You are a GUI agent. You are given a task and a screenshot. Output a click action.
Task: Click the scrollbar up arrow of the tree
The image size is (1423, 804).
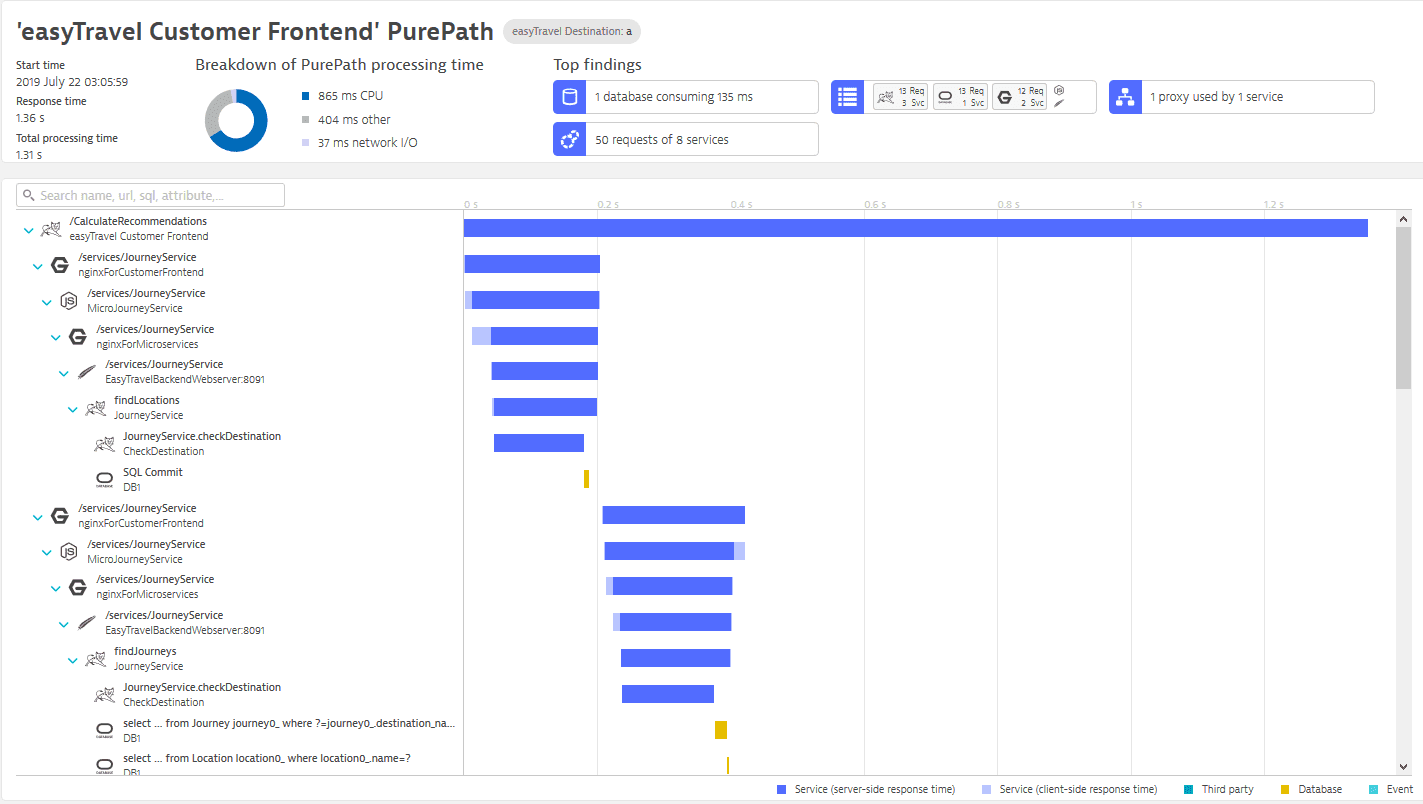(1403, 219)
